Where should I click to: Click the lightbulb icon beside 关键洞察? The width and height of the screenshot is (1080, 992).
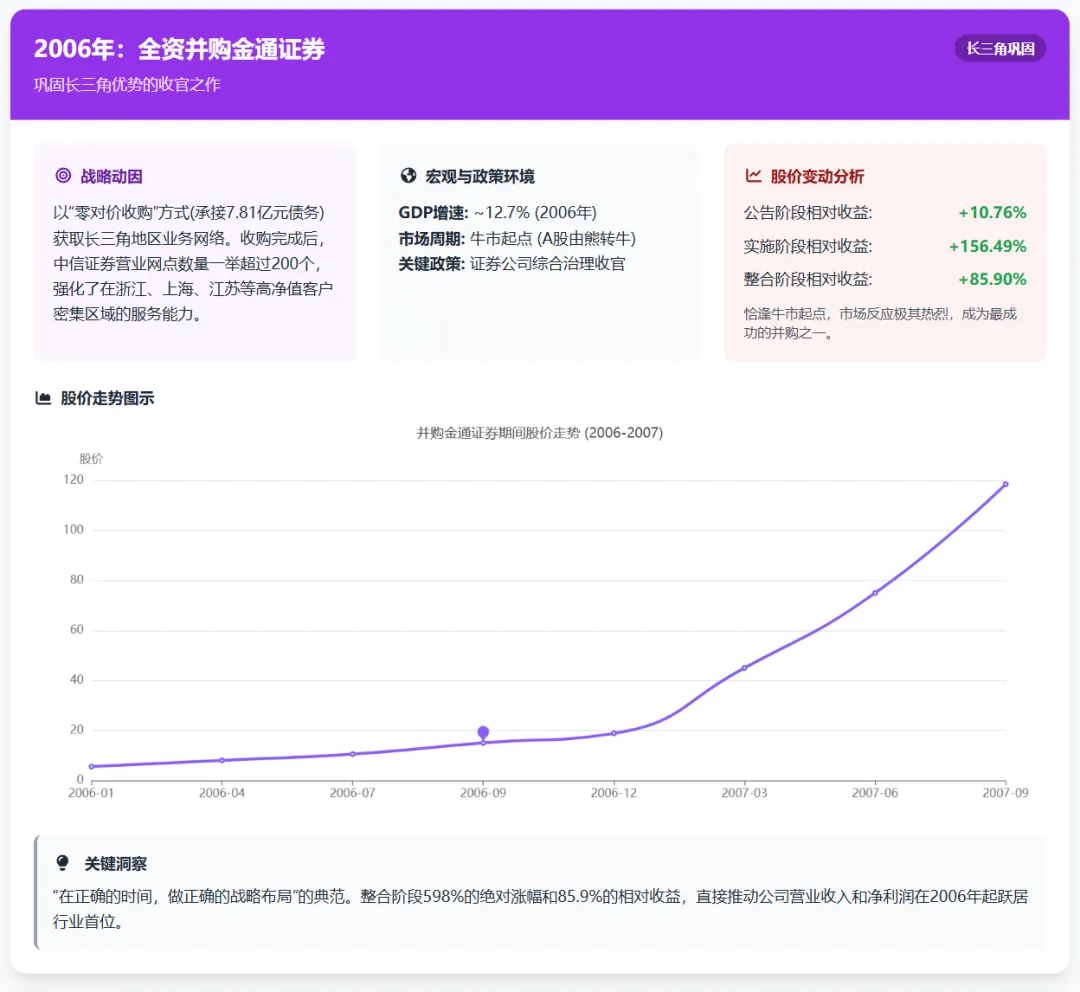[x=62, y=862]
